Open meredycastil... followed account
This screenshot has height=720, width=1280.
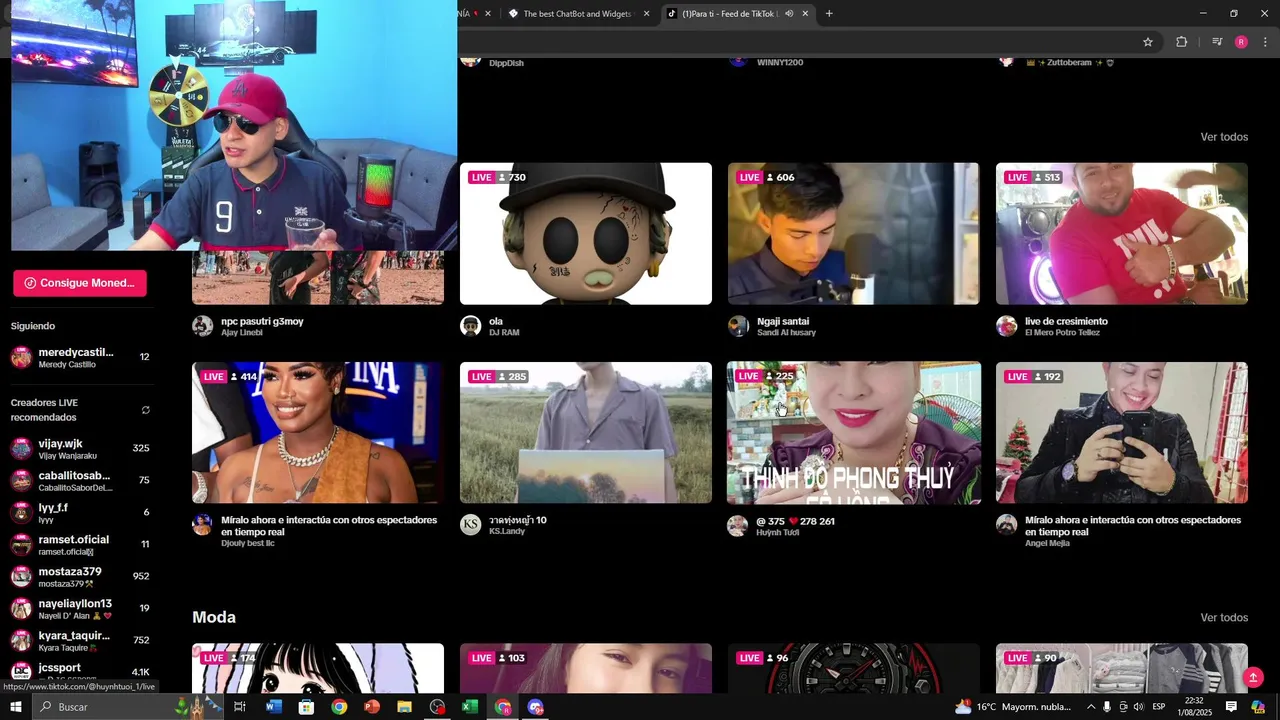click(80, 358)
